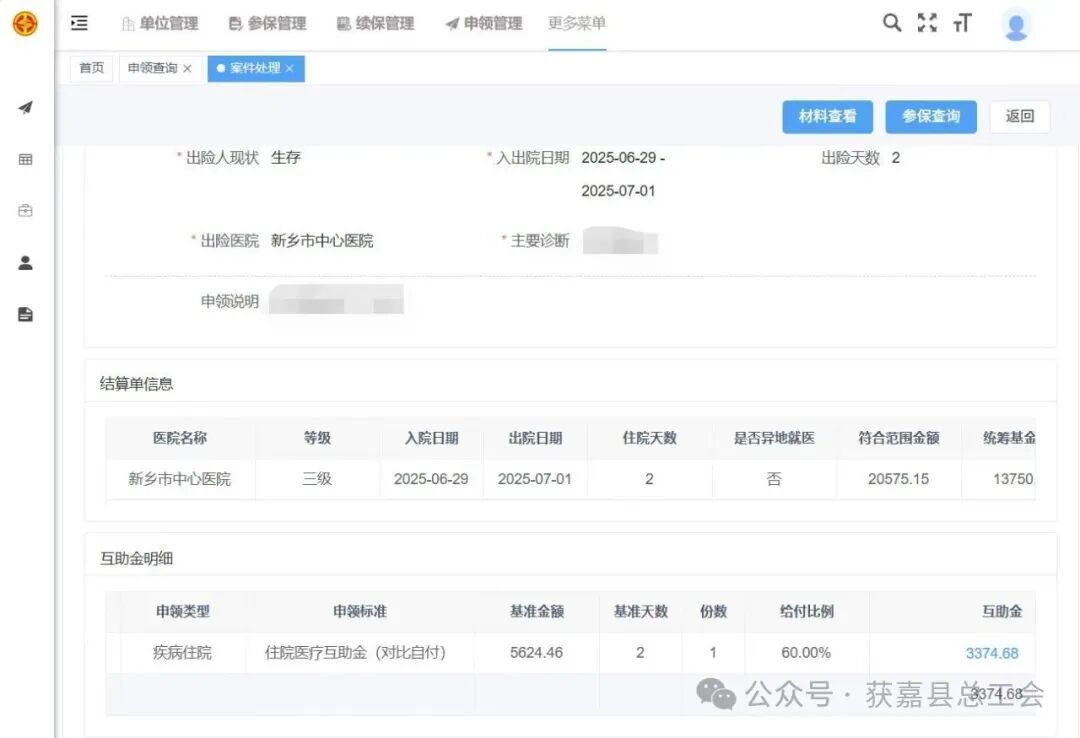1080x738 pixels.
Task: Click the briefcase icon in sidebar
Action: [24, 210]
